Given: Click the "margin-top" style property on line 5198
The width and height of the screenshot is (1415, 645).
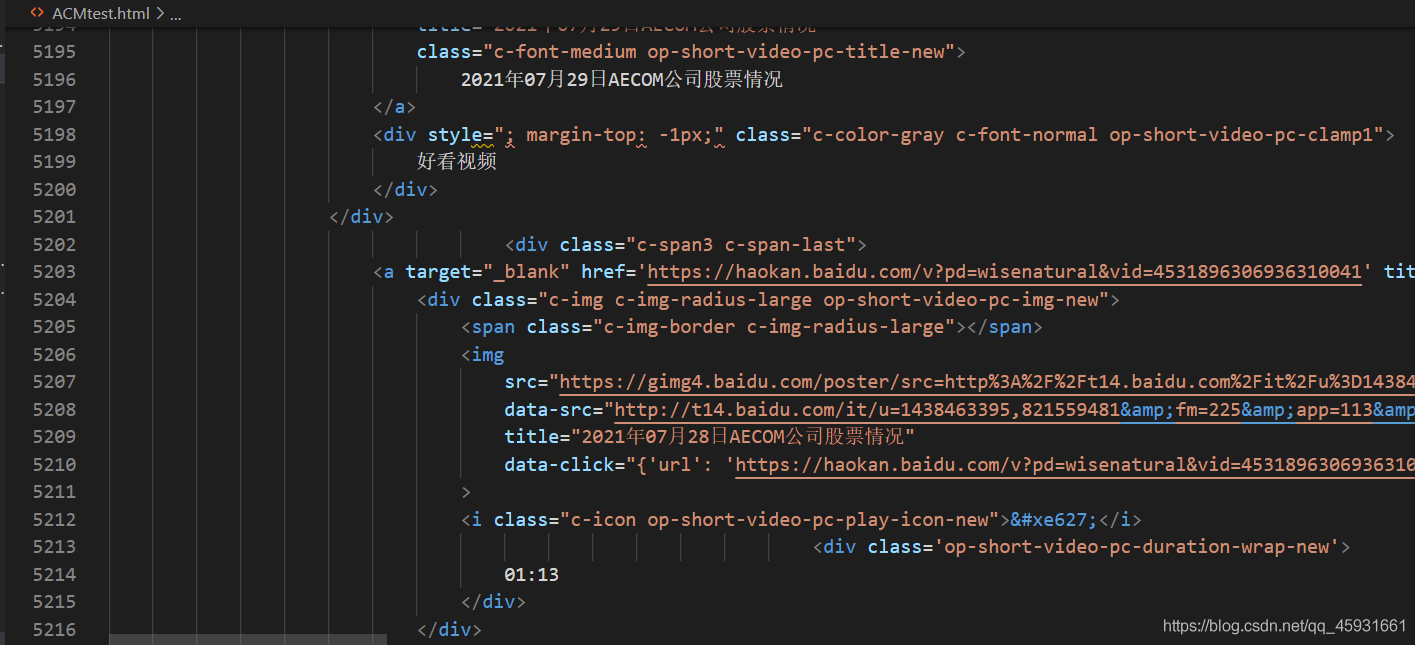Looking at the screenshot, I should pos(581,135).
